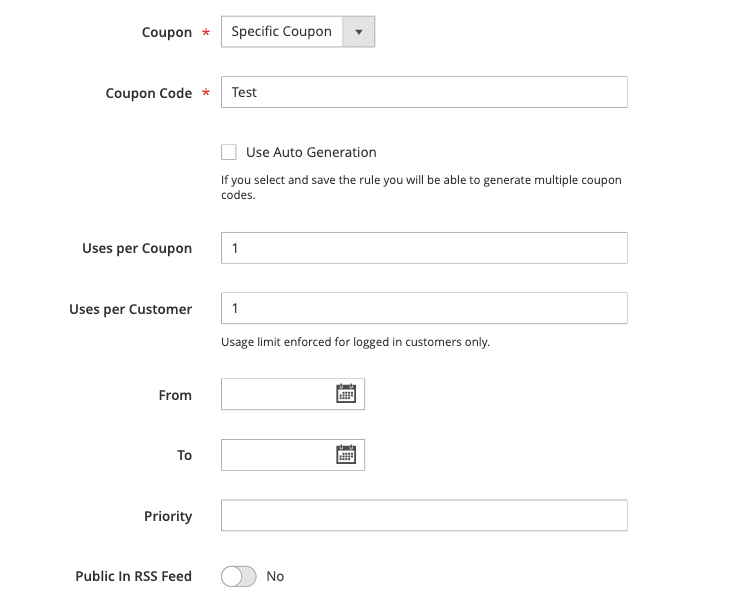
Task: Click the No text beside RSS toggle
Action: (x=275, y=576)
